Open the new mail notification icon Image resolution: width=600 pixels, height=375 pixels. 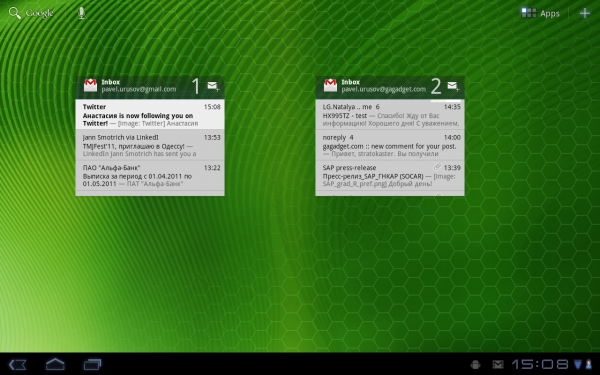pos(498,364)
